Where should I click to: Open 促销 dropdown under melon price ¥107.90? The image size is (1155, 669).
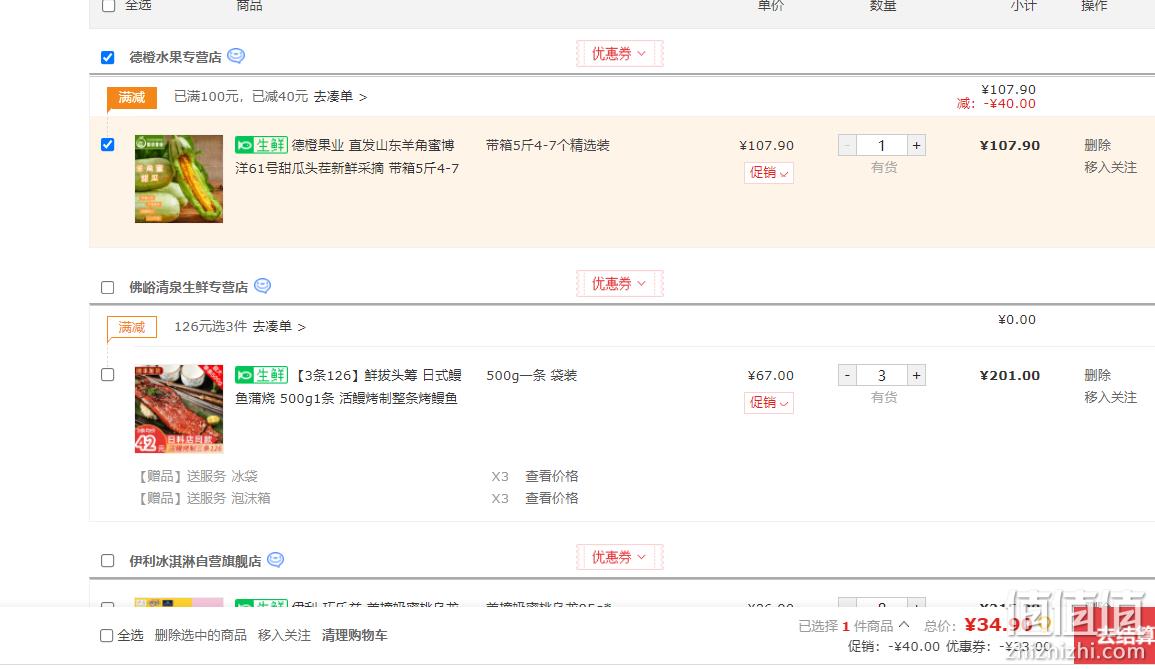(768, 172)
